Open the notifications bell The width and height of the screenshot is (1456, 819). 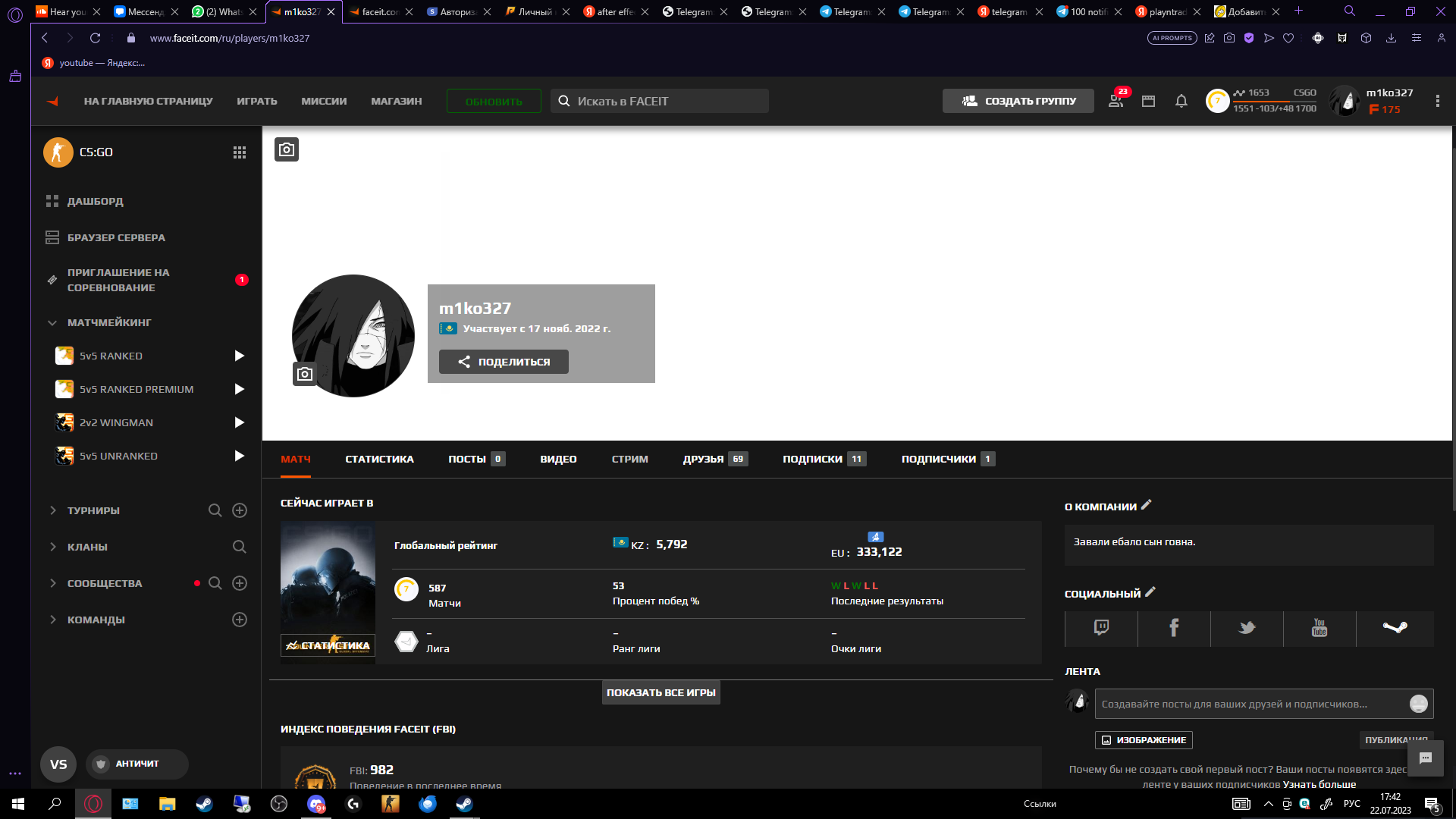(x=1181, y=101)
